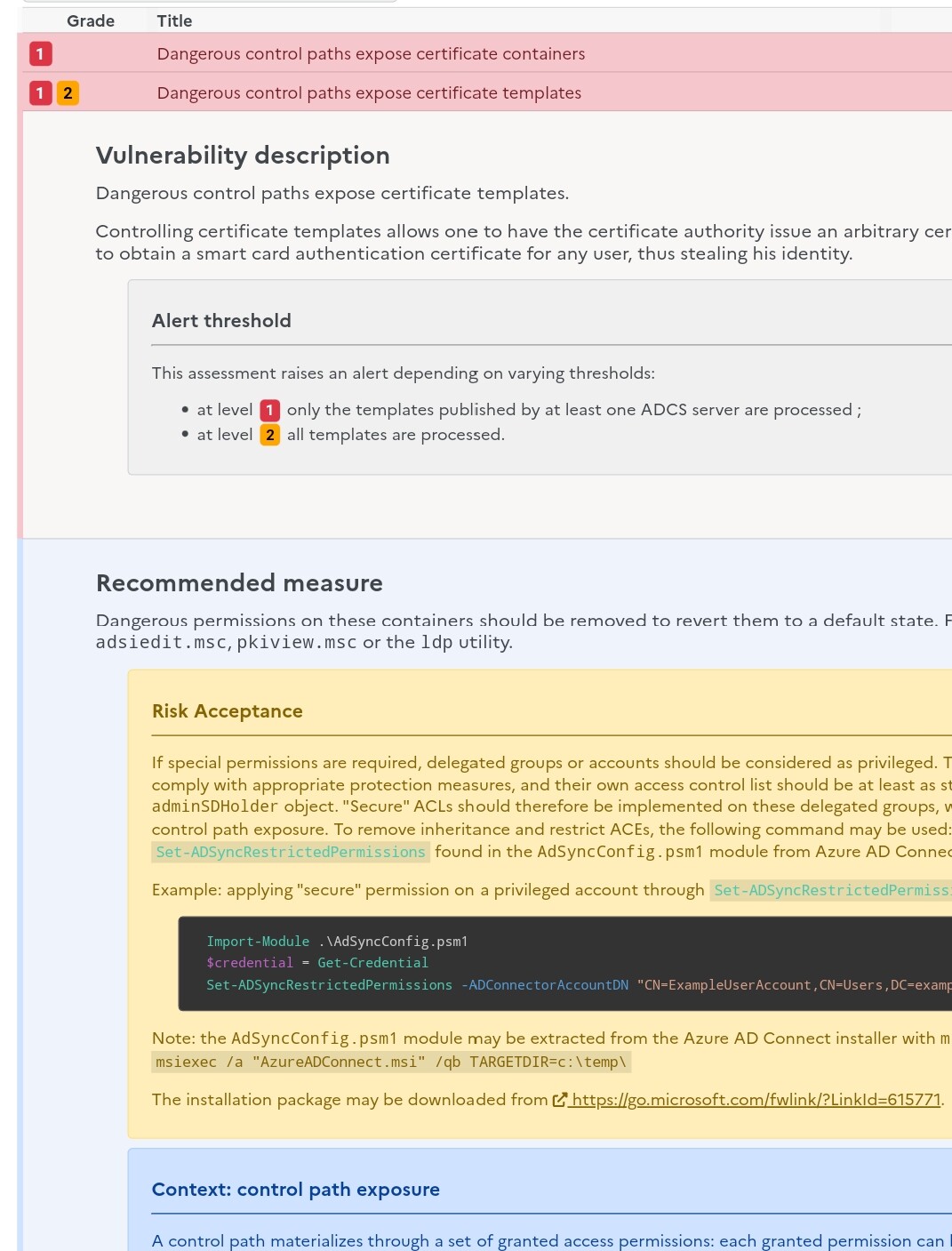The height and width of the screenshot is (1251, 952).
Task: Click the msiexec AzureADConnect.msi command snippet
Action: pos(391,1062)
